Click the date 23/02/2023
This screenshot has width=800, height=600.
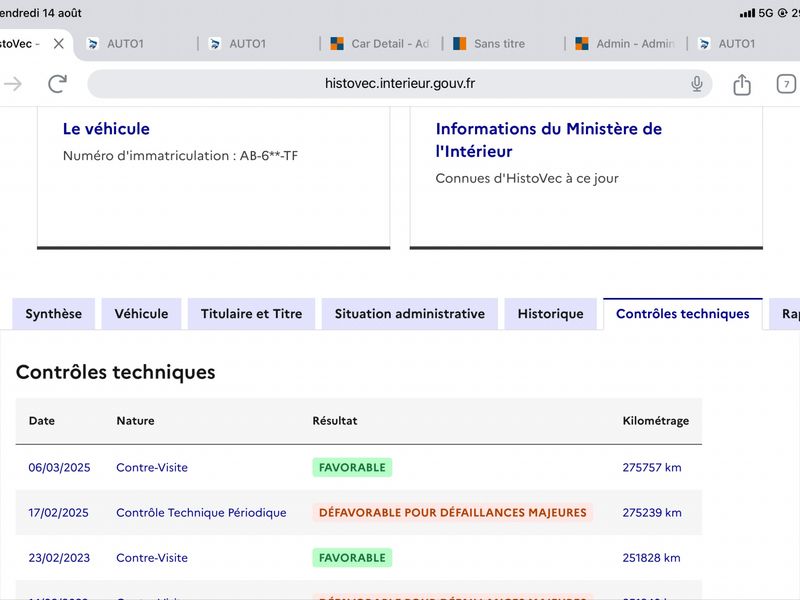tap(59, 558)
